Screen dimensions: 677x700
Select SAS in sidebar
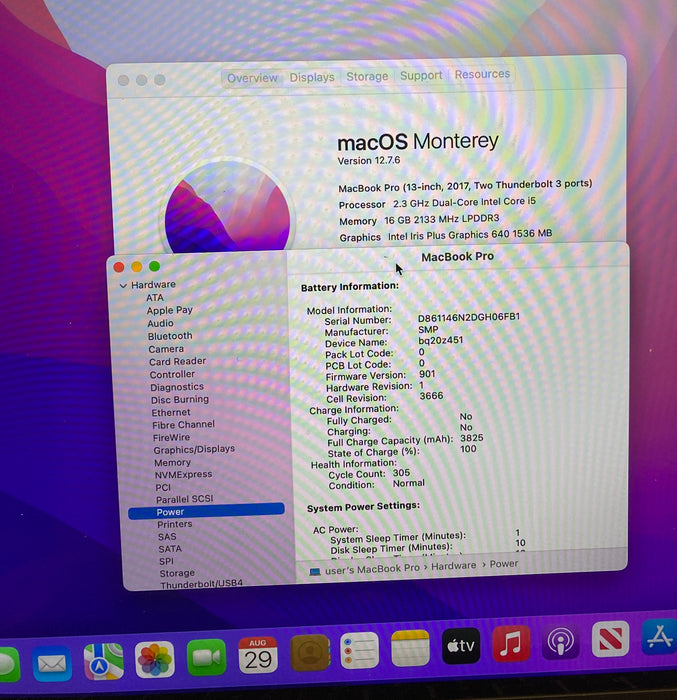[x=167, y=537]
